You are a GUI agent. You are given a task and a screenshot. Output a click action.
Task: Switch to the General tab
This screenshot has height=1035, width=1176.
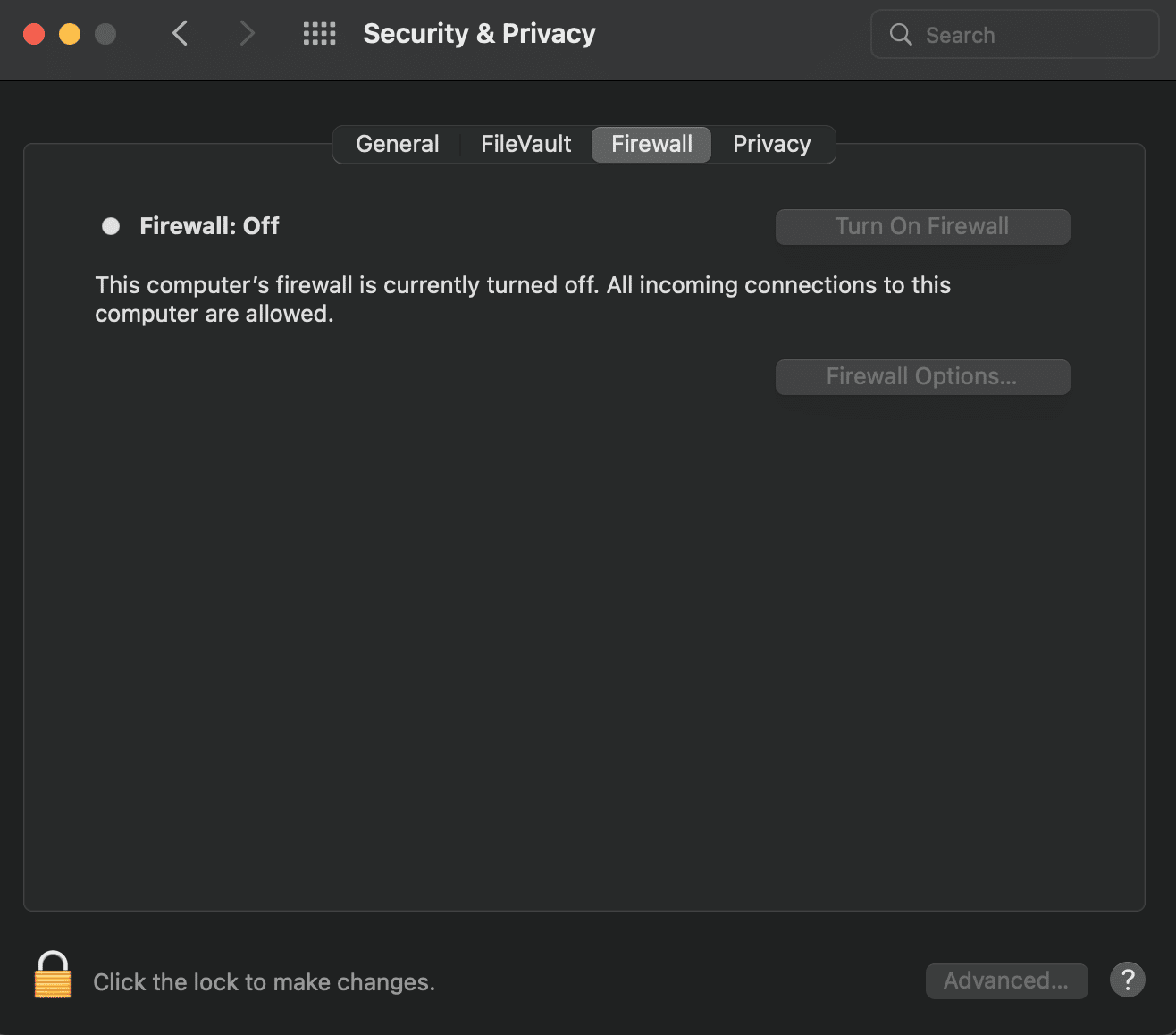tap(398, 144)
